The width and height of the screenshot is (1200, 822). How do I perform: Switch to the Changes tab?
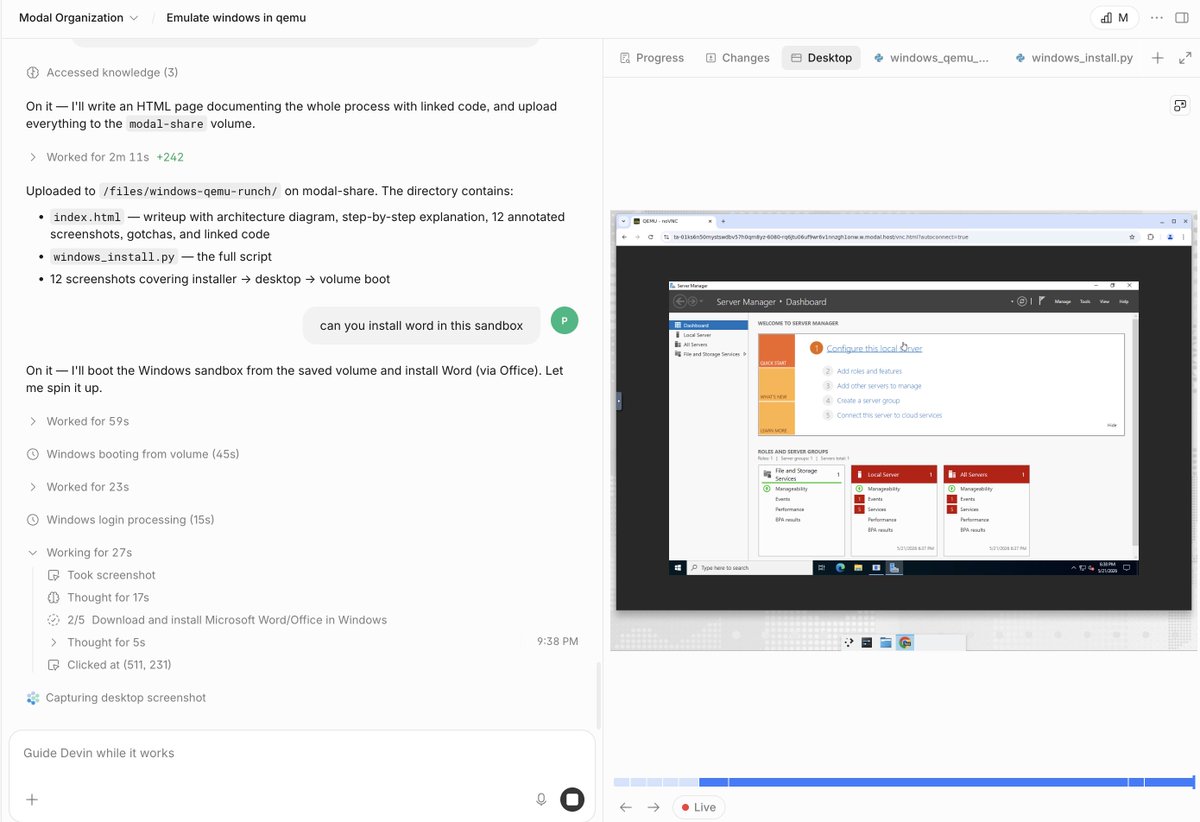click(737, 58)
